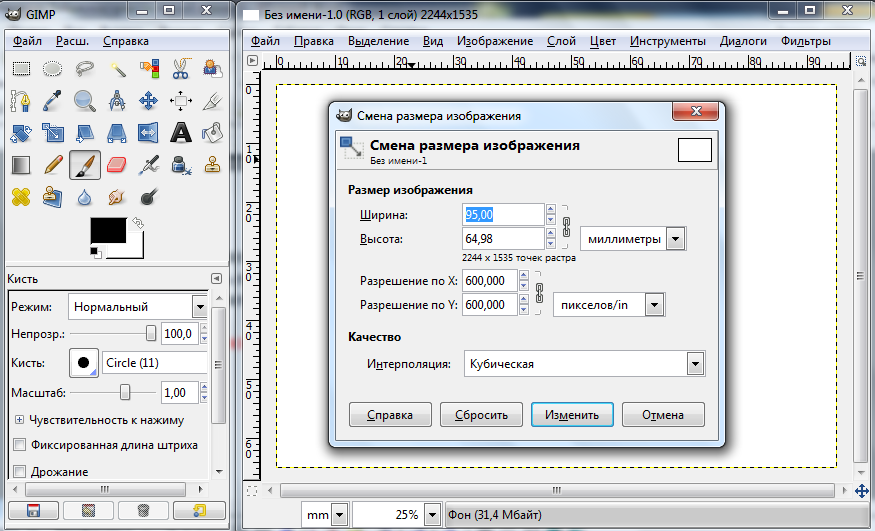Click the black foreground color swatch
Viewport: 875px width, 531px height.
tap(108, 230)
